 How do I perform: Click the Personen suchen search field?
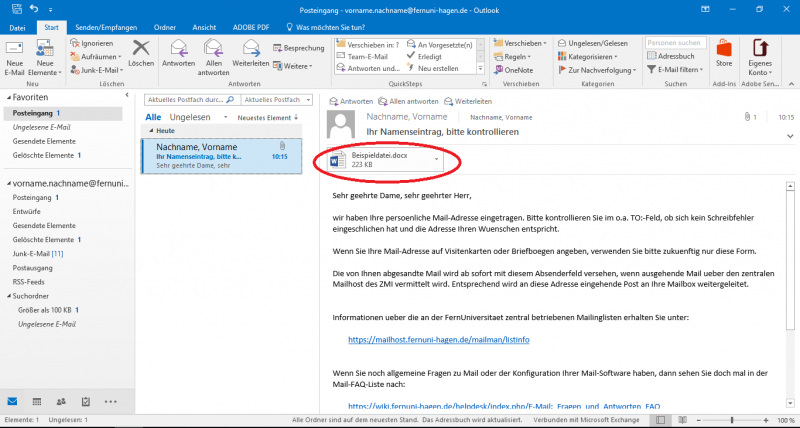point(675,44)
